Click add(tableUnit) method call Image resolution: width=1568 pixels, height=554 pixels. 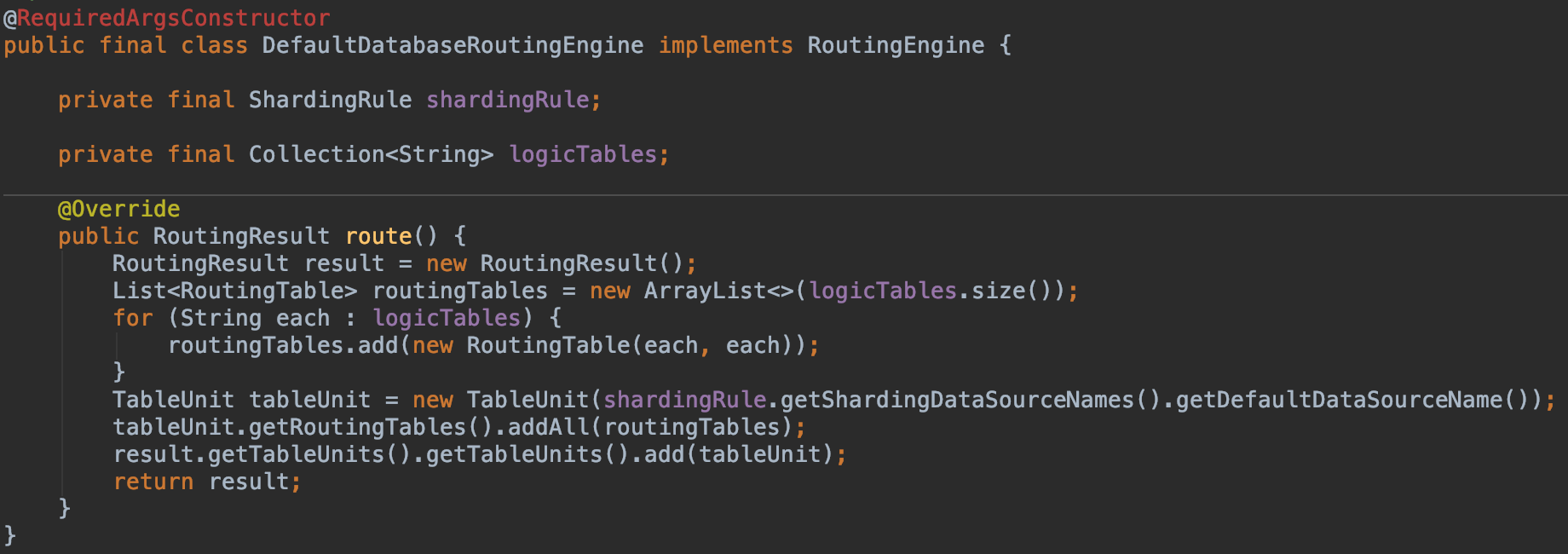[739, 454]
